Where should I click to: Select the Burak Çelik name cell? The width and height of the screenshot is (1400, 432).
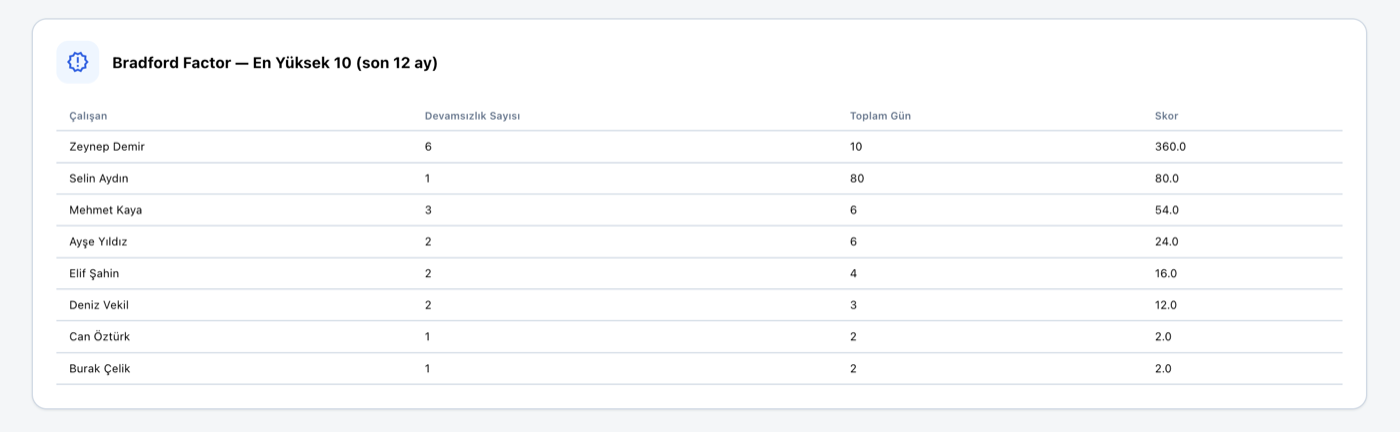(x=100, y=369)
